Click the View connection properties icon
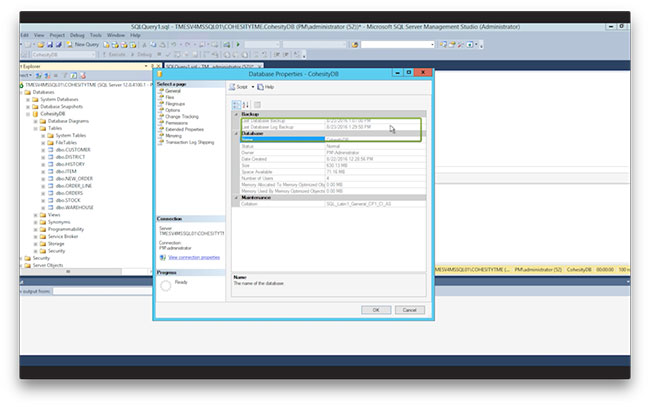Image resolution: width=650 pixels, height=407 pixels. (160, 257)
